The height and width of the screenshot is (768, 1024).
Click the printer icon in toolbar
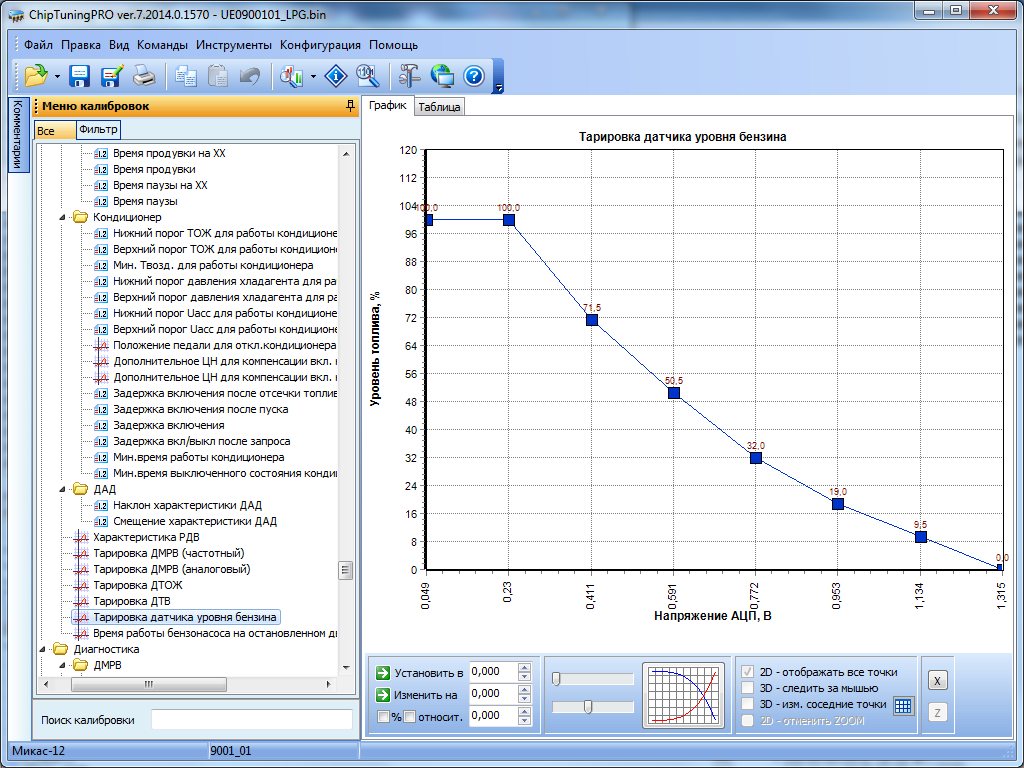click(144, 75)
